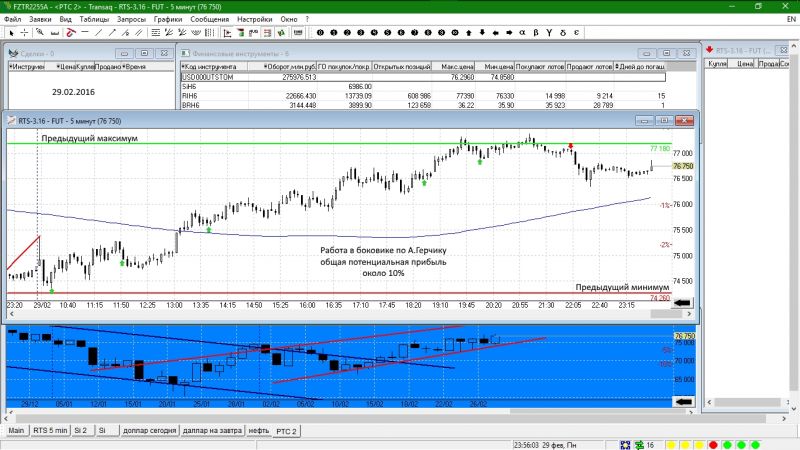Insert the beta symbol marker
Image resolution: width=800 pixels, height=450 pixels.
pyautogui.click(x=536, y=33)
